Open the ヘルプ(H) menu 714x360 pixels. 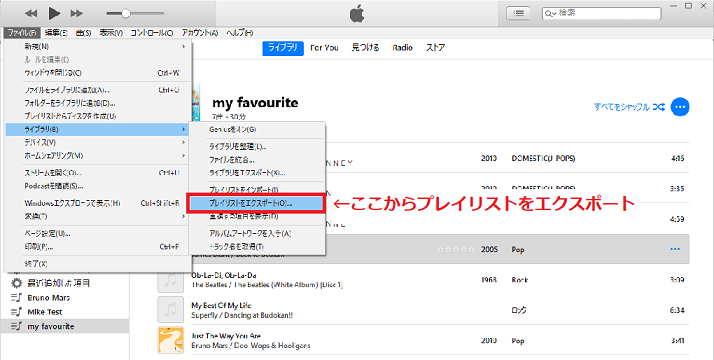click(x=240, y=33)
